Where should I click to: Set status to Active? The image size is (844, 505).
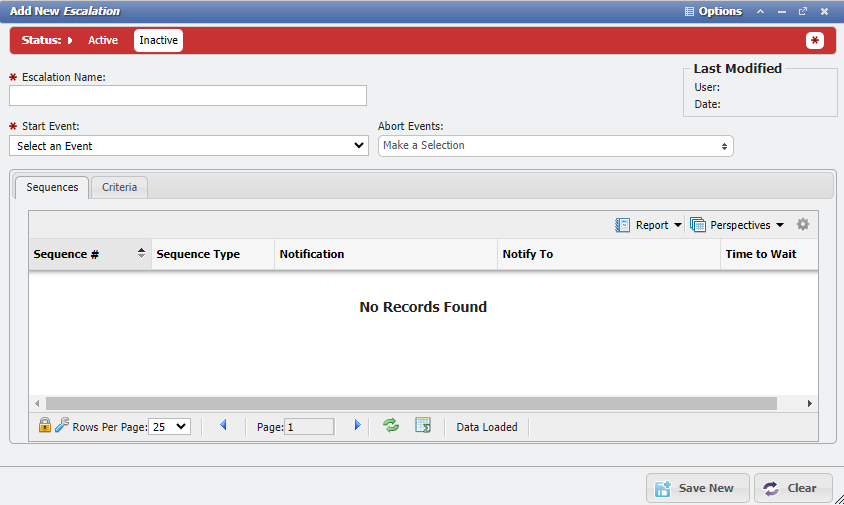coord(103,40)
